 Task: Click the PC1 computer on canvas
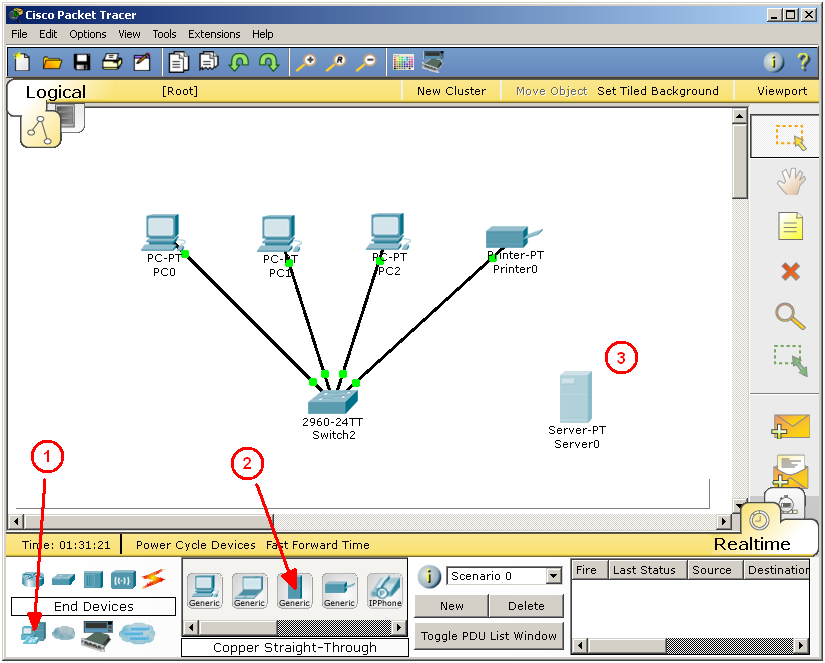tap(278, 234)
